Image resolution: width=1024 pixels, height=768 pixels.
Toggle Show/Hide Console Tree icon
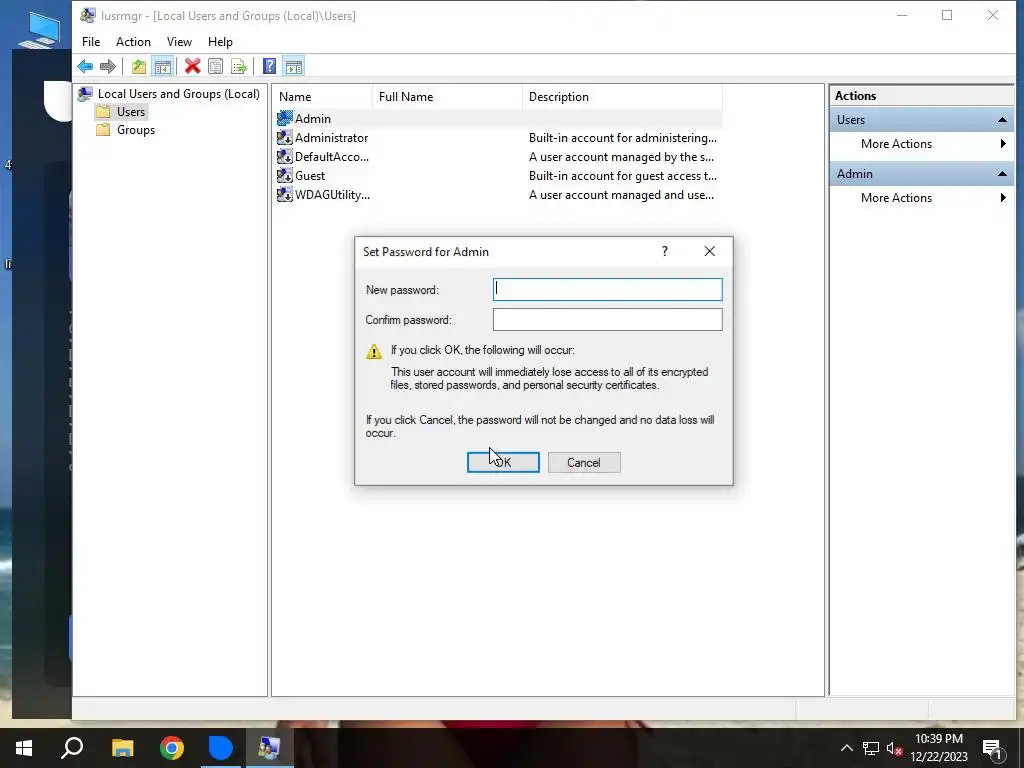click(162, 66)
